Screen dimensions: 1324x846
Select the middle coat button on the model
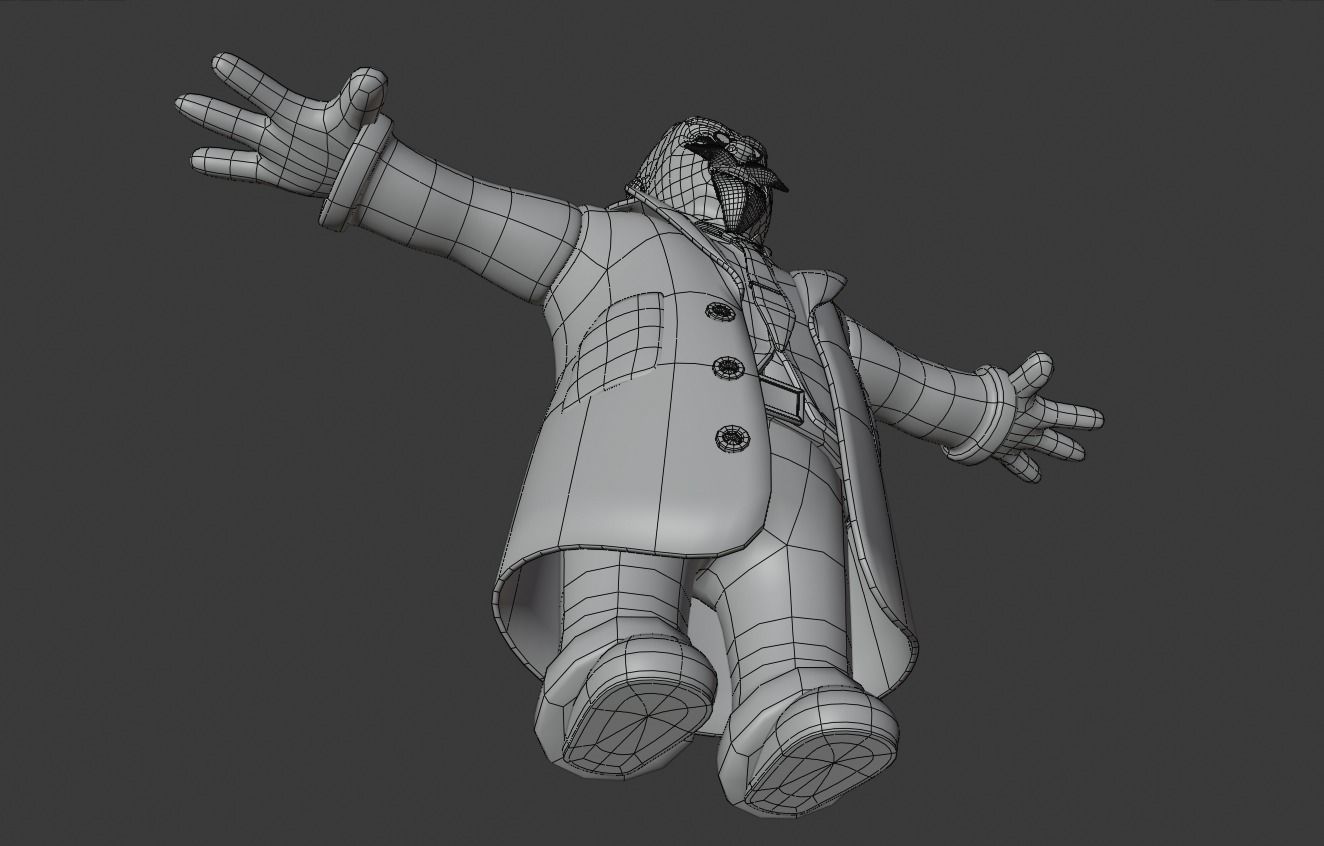[728, 368]
